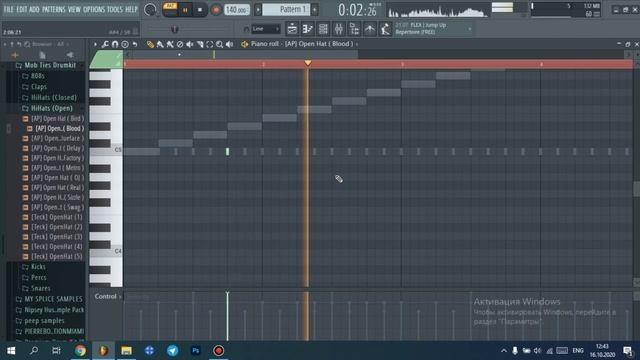This screenshot has height=360, width=640.
Task: Open the Line snap dropdown
Action: tap(266, 29)
